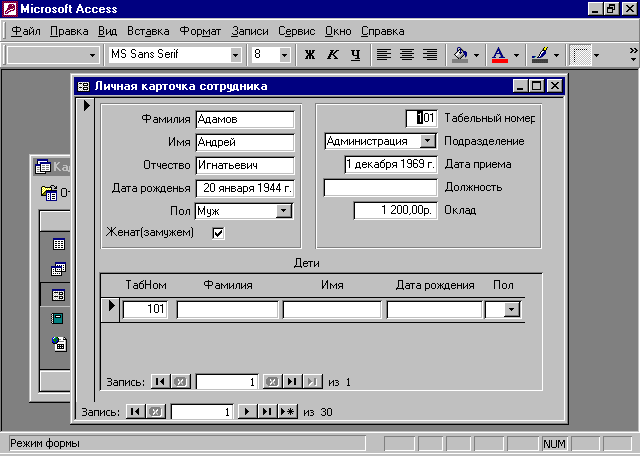Click the Имя field with Андрей
This screenshot has height=456, width=640.
click(245, 142)
